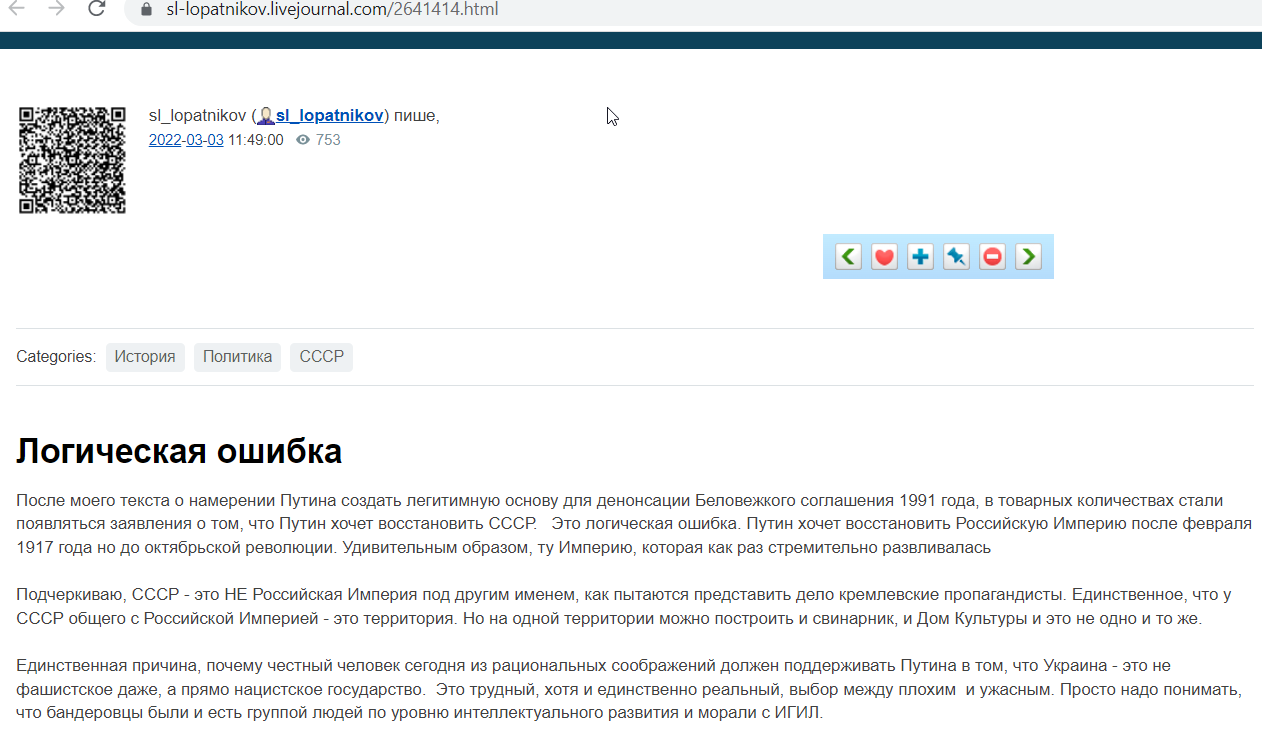Open the day 03 date link
This screenshot has width=1262, height=735.
(215, 140)
